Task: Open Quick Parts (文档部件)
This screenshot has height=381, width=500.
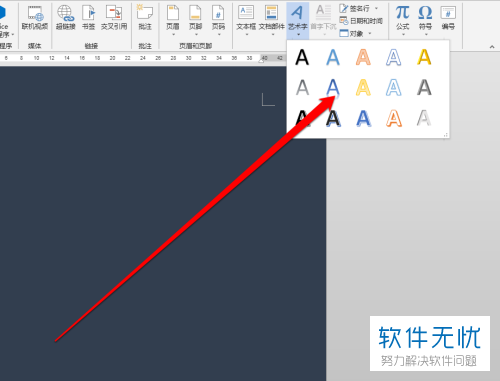Action: click(x=272, y=20)
